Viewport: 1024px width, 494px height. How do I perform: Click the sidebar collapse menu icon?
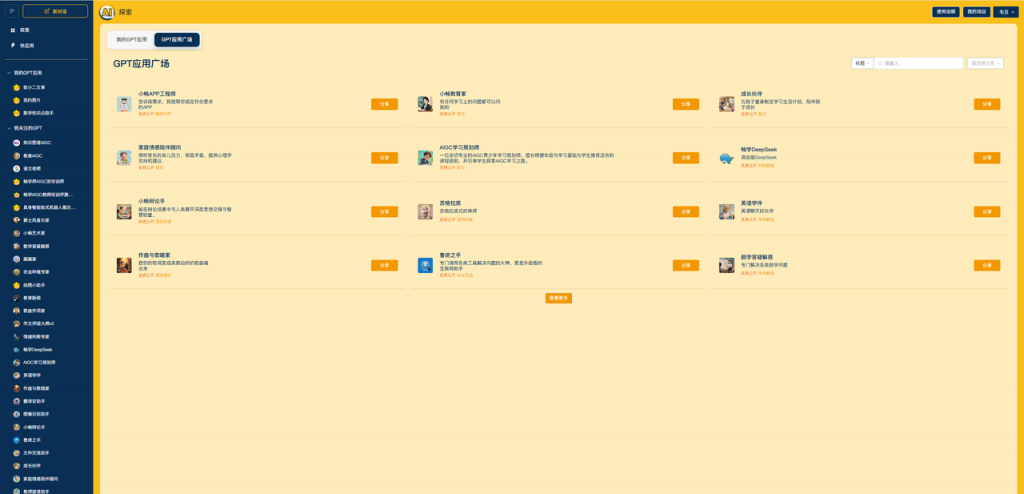[x=11, y=11]
